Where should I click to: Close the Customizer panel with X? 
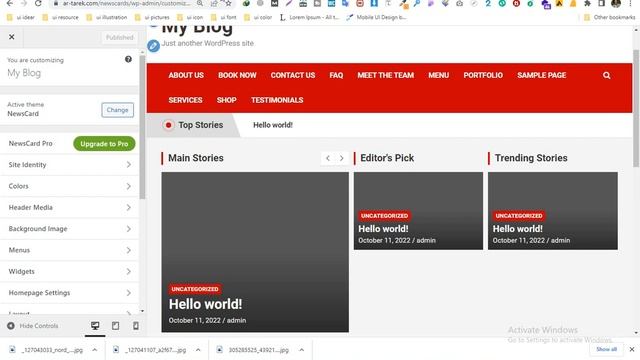click(11, 37)
